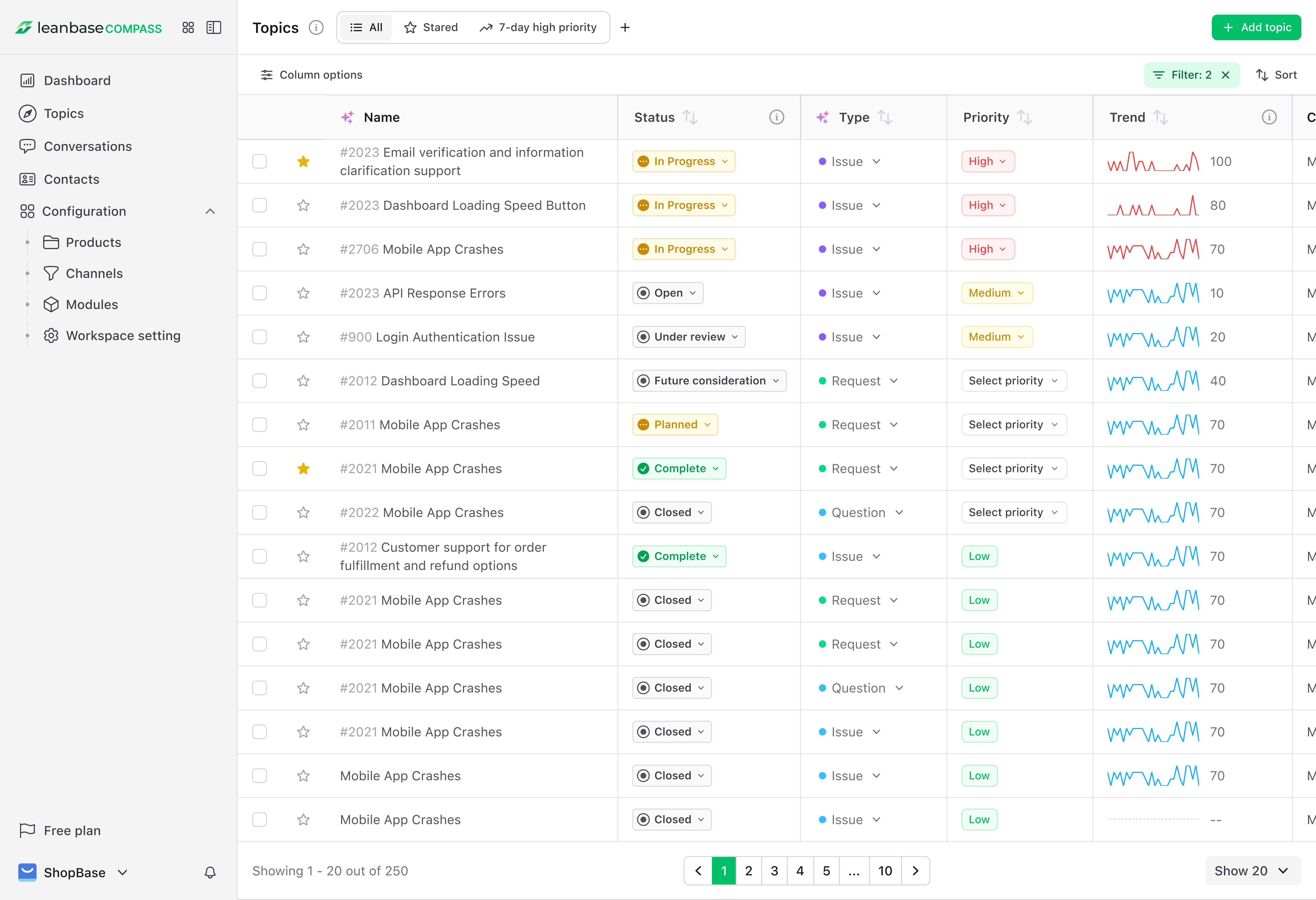Switch to the 7-day high priority tab
Viewport: 1316px width, 900px height.
point(539,27)
